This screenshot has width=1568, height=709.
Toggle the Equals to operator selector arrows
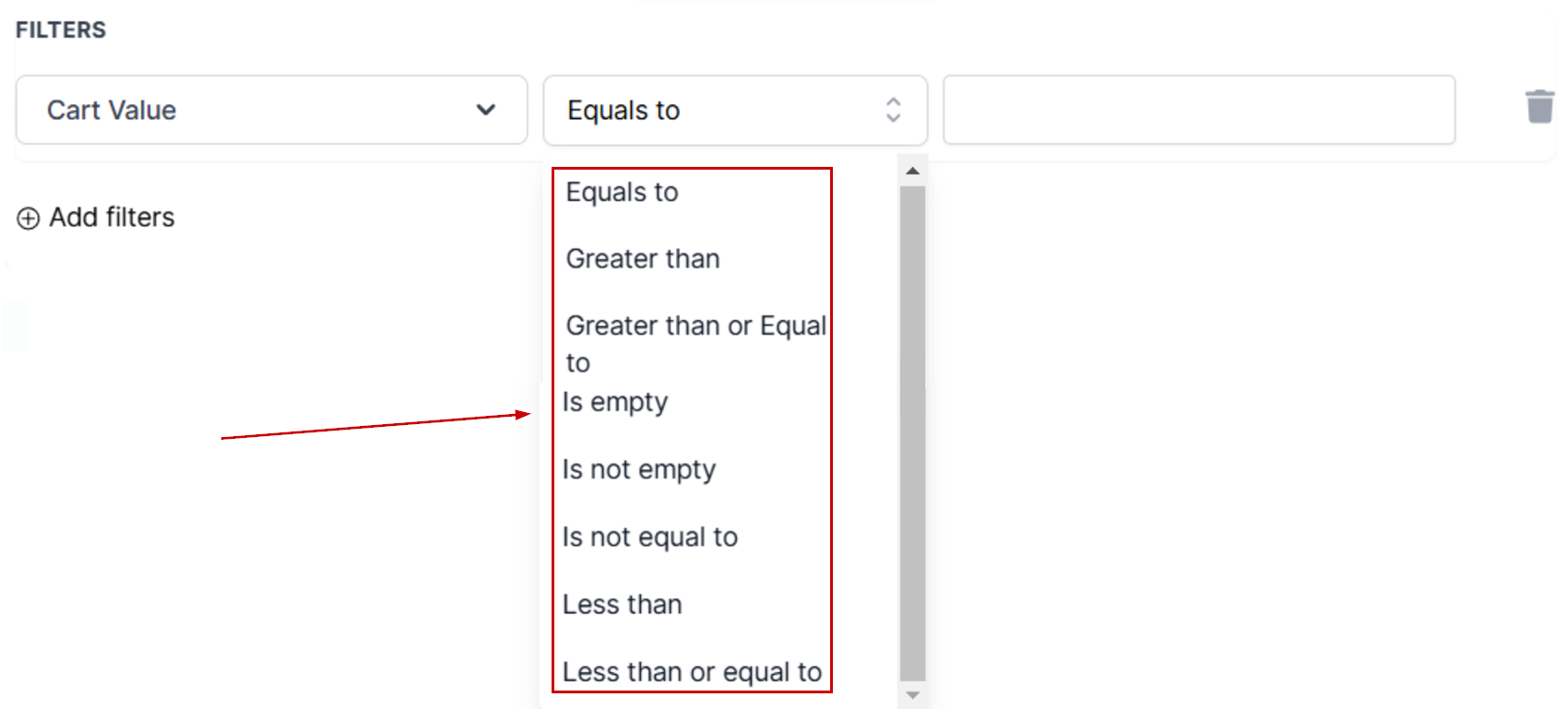893,110
